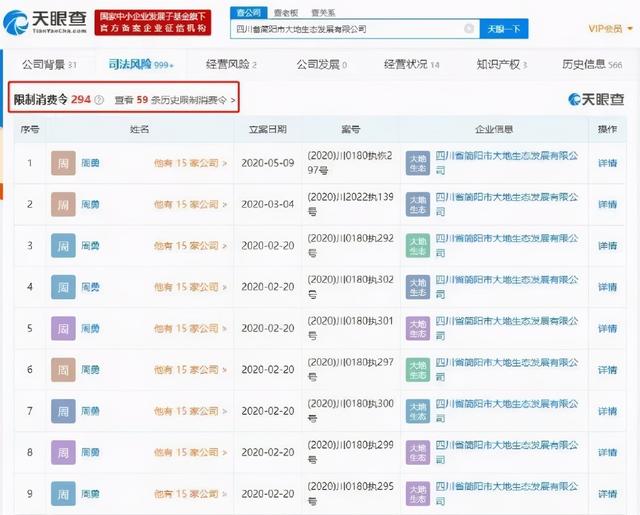Expand 他有15家公司 in row 6

point(190,370)
